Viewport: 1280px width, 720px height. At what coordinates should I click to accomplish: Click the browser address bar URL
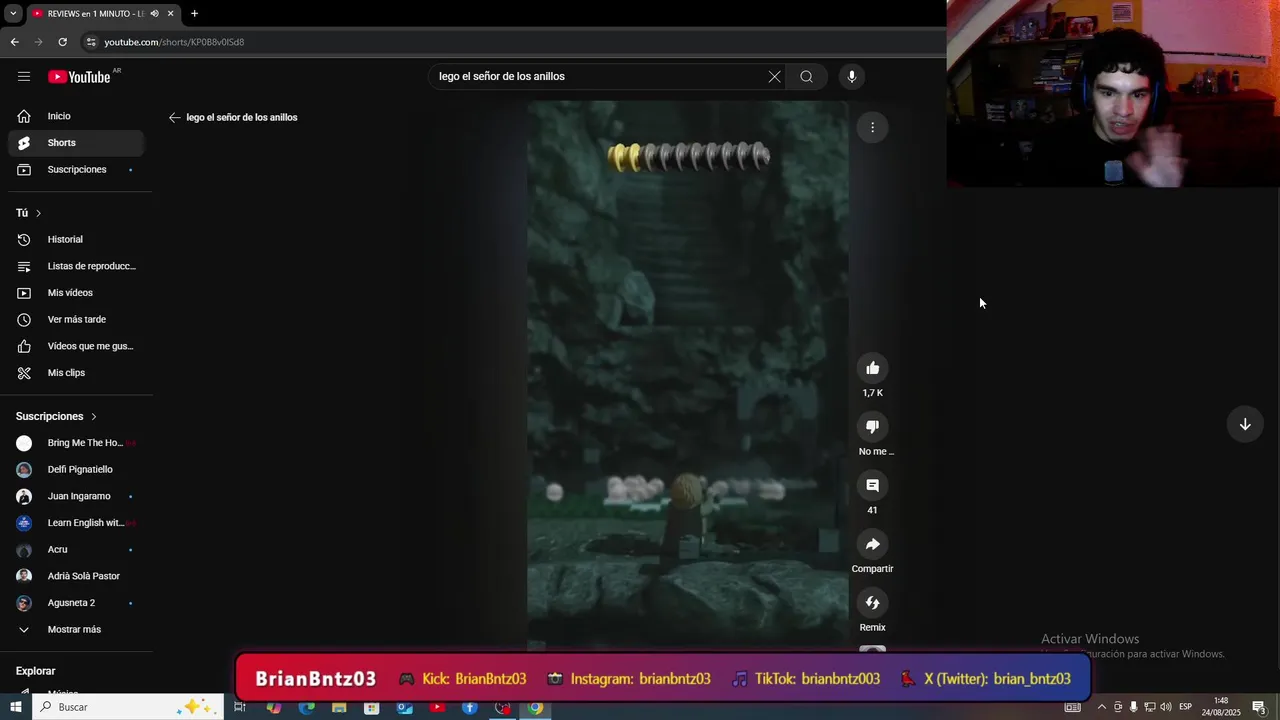(174, 42)
